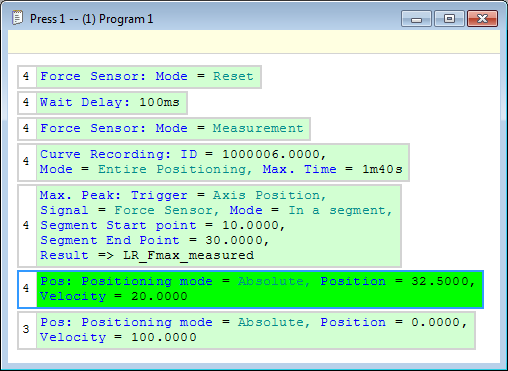Click step number 4 of Wait Delay row

pyautogui.click(x=26, y=102)
